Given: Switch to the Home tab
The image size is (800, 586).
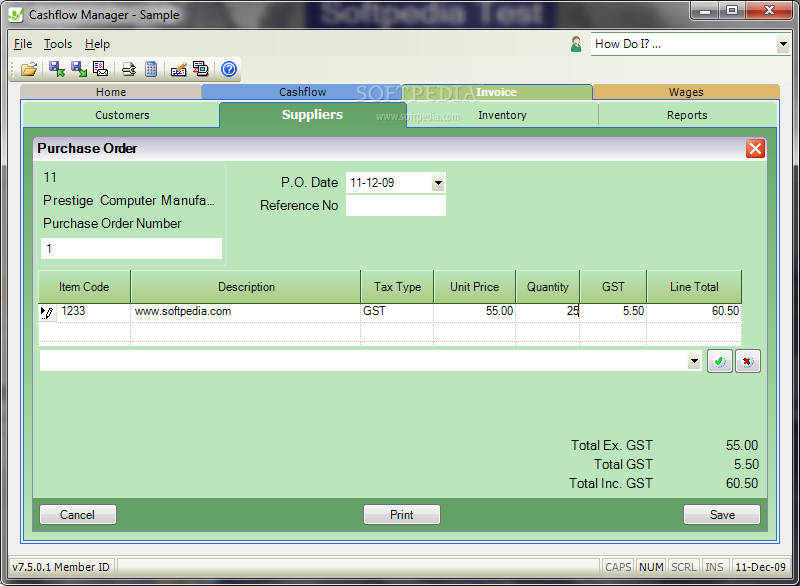Looking at the screenshot, I should pyautogui.click(x=111, y=92).
